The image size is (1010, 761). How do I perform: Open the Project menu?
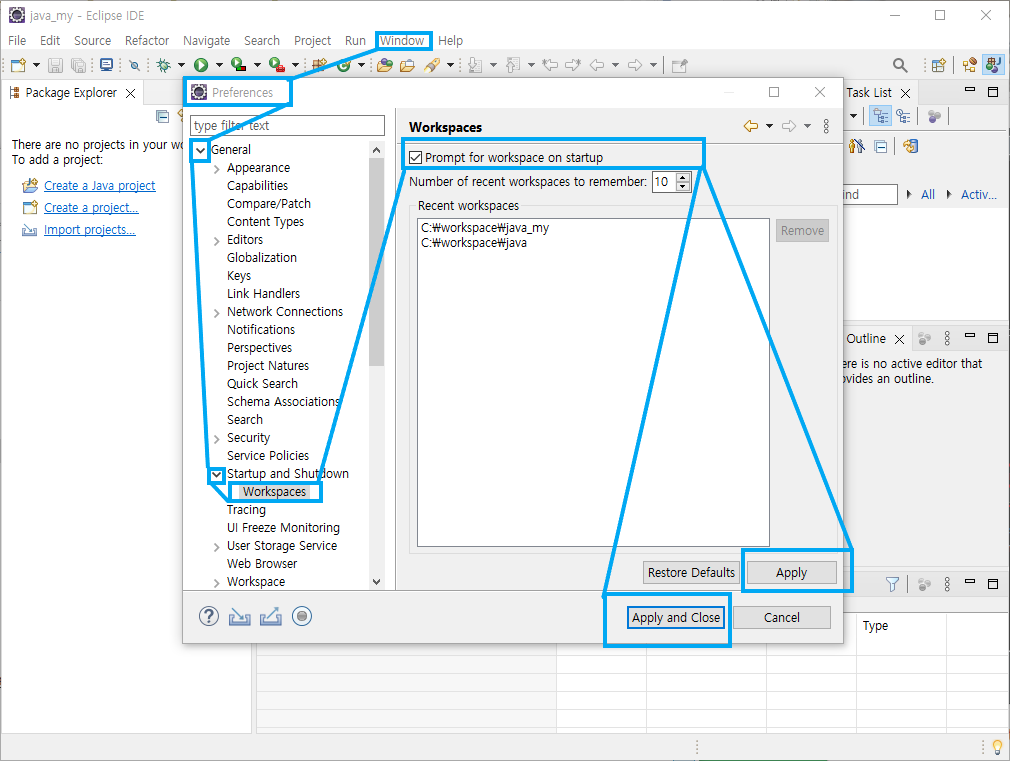tap(312, 41)
